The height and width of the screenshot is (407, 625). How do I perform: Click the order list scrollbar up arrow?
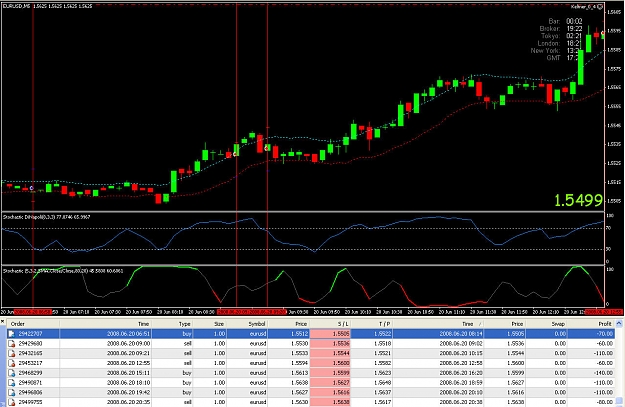(619, 324)
